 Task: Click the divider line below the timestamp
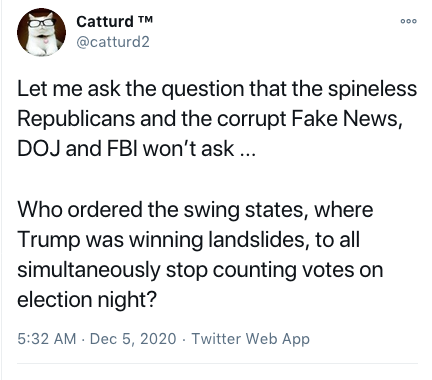click(217, 363)
